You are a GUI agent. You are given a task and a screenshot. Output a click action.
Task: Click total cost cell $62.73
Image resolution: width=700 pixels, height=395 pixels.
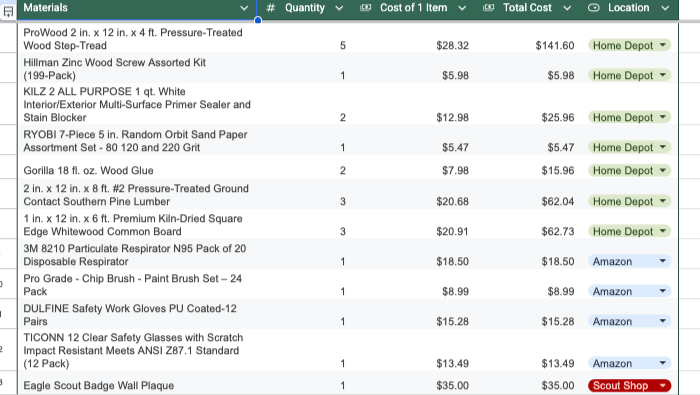(558, 231)
